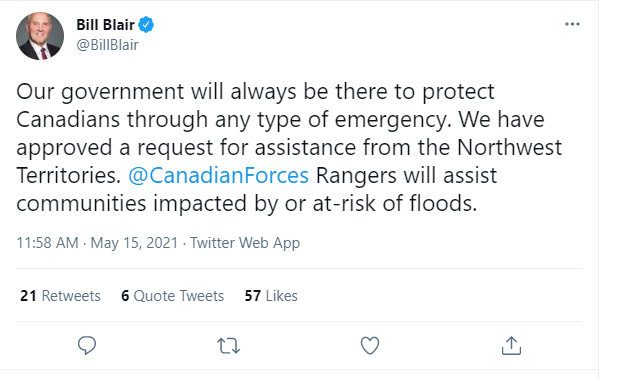Open the three-dot more options menu
Viewport: 623px width, 380px height.
tap(572, 24)
